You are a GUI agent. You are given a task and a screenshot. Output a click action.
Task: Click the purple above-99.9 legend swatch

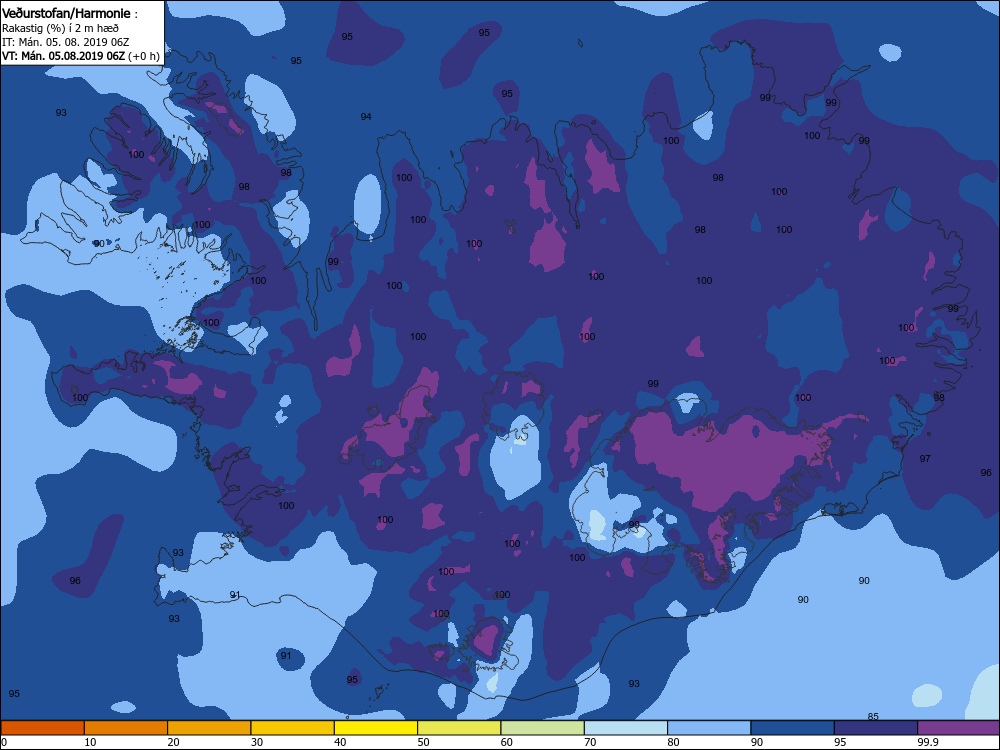point(959,728)
